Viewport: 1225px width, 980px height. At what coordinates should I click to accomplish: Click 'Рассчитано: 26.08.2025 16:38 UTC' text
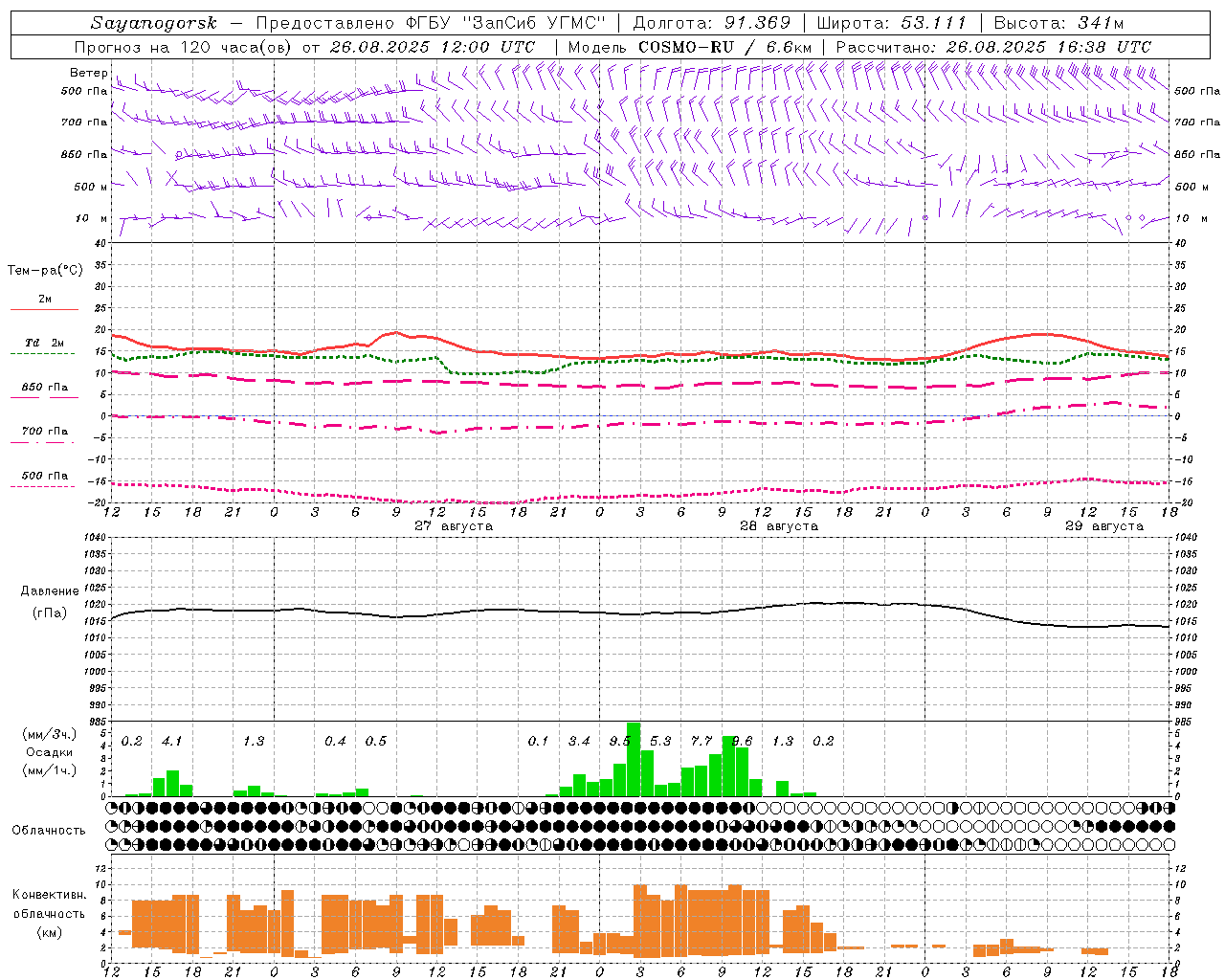point(993,47)
